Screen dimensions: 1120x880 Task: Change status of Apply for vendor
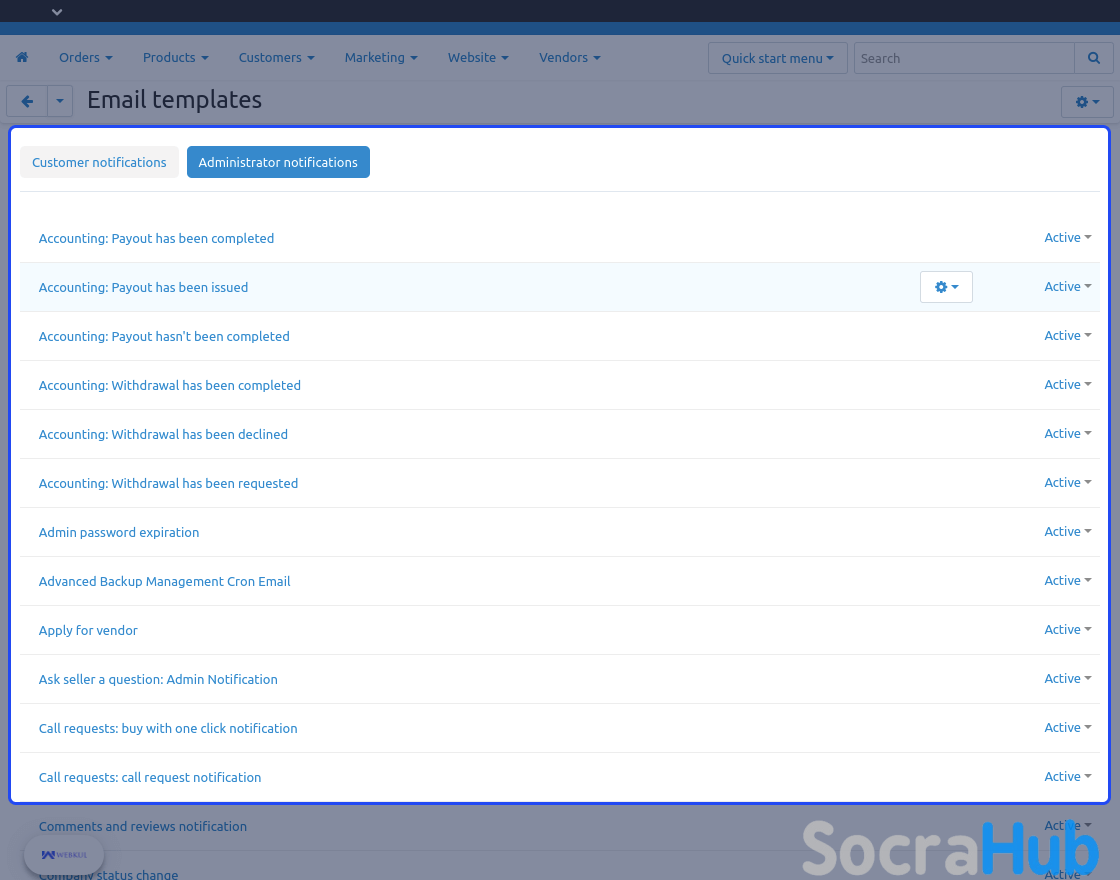(x=1068, y=629)
